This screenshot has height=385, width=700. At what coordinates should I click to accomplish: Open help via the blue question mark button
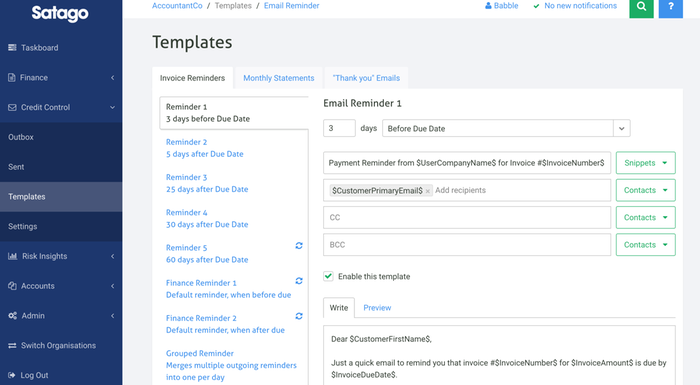coord(671,7)
